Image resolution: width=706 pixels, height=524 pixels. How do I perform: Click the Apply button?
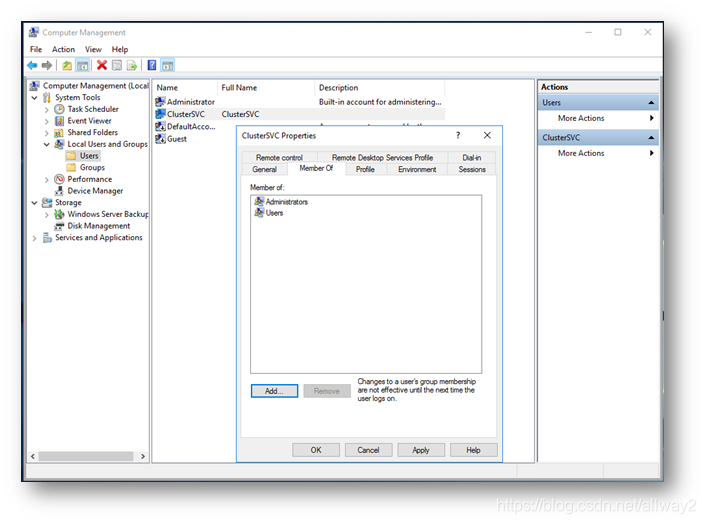(421, 450)
